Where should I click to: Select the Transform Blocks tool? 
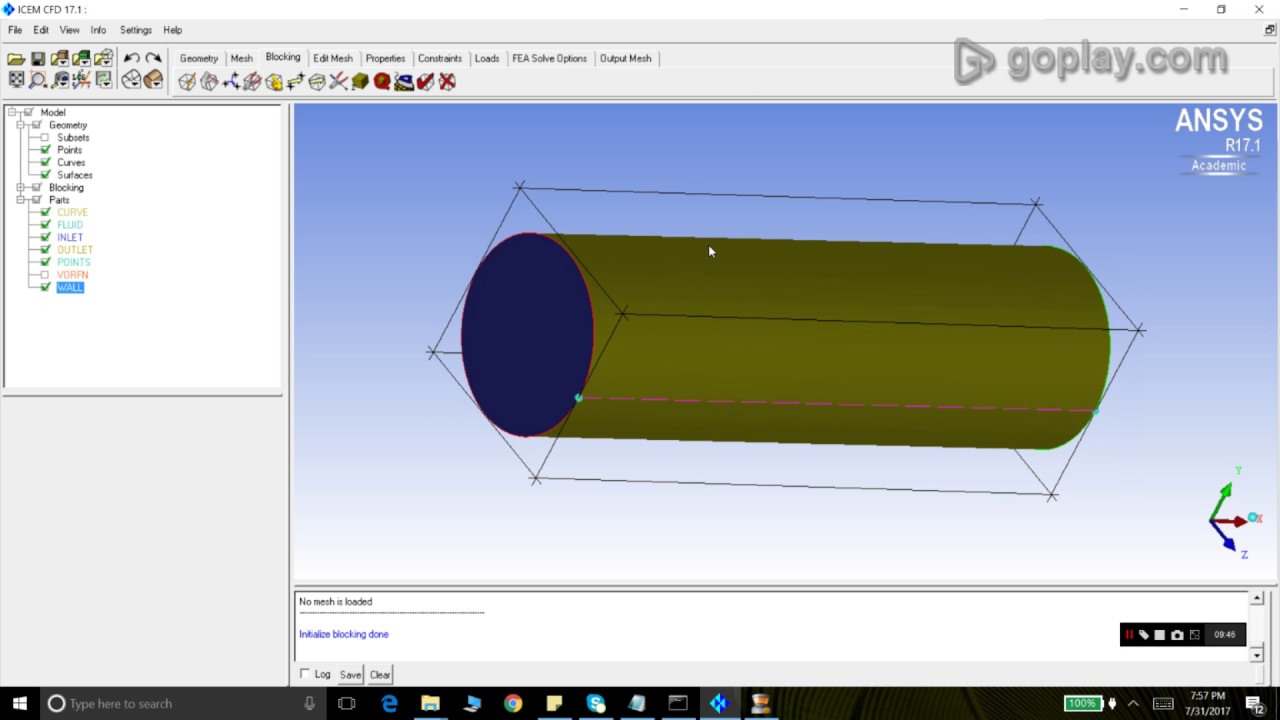point(317,82)
